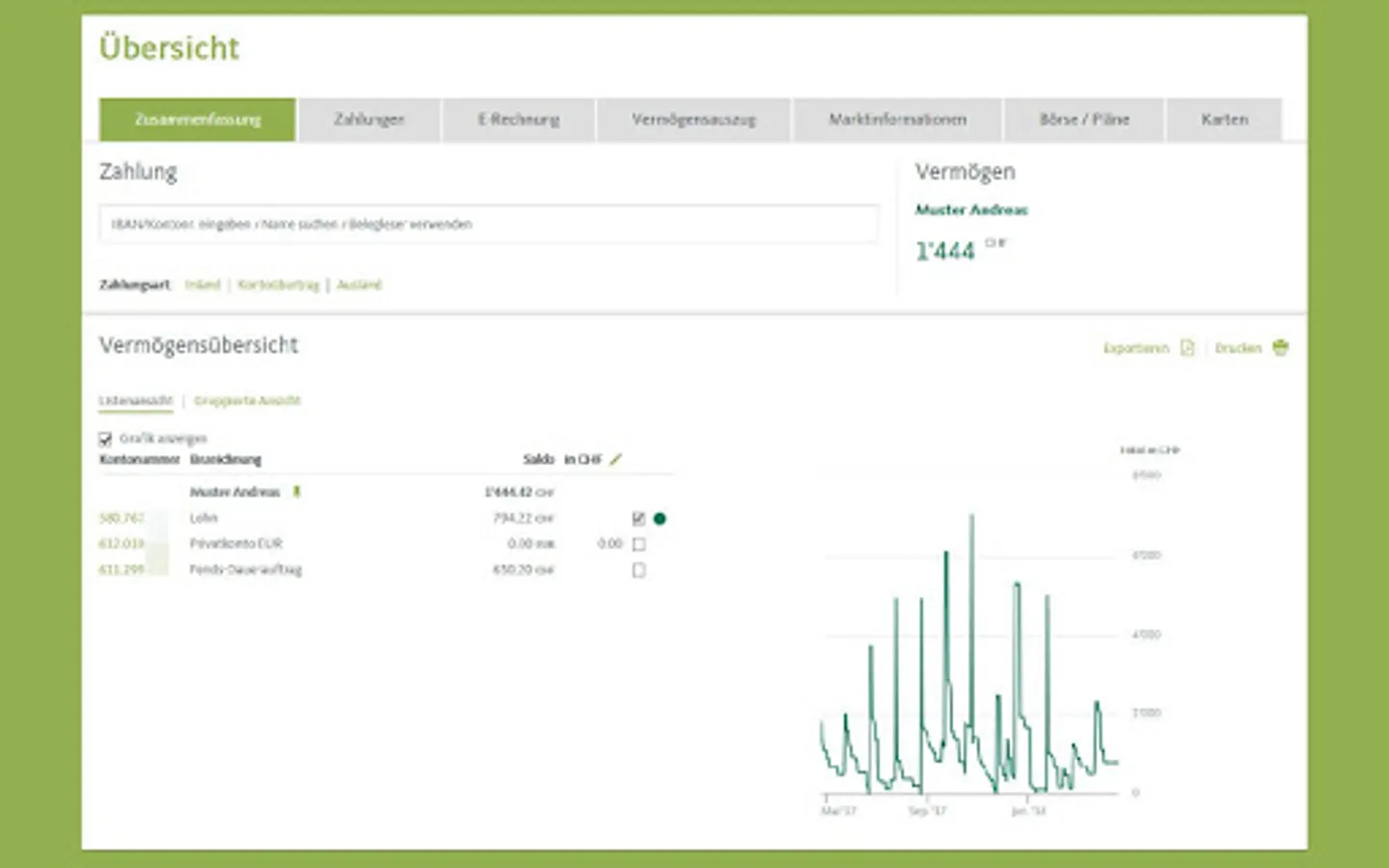This screenshot has width=1389, height=868.
Task: Click the IBAN/Kontonr. payment input field
Action: click(x=489, y=224)
